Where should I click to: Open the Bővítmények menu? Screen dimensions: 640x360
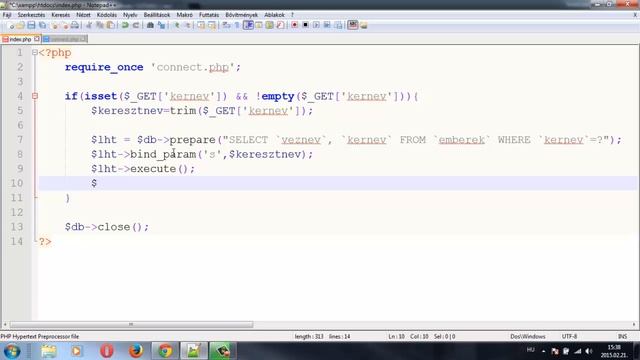click(x=242, y=15)
